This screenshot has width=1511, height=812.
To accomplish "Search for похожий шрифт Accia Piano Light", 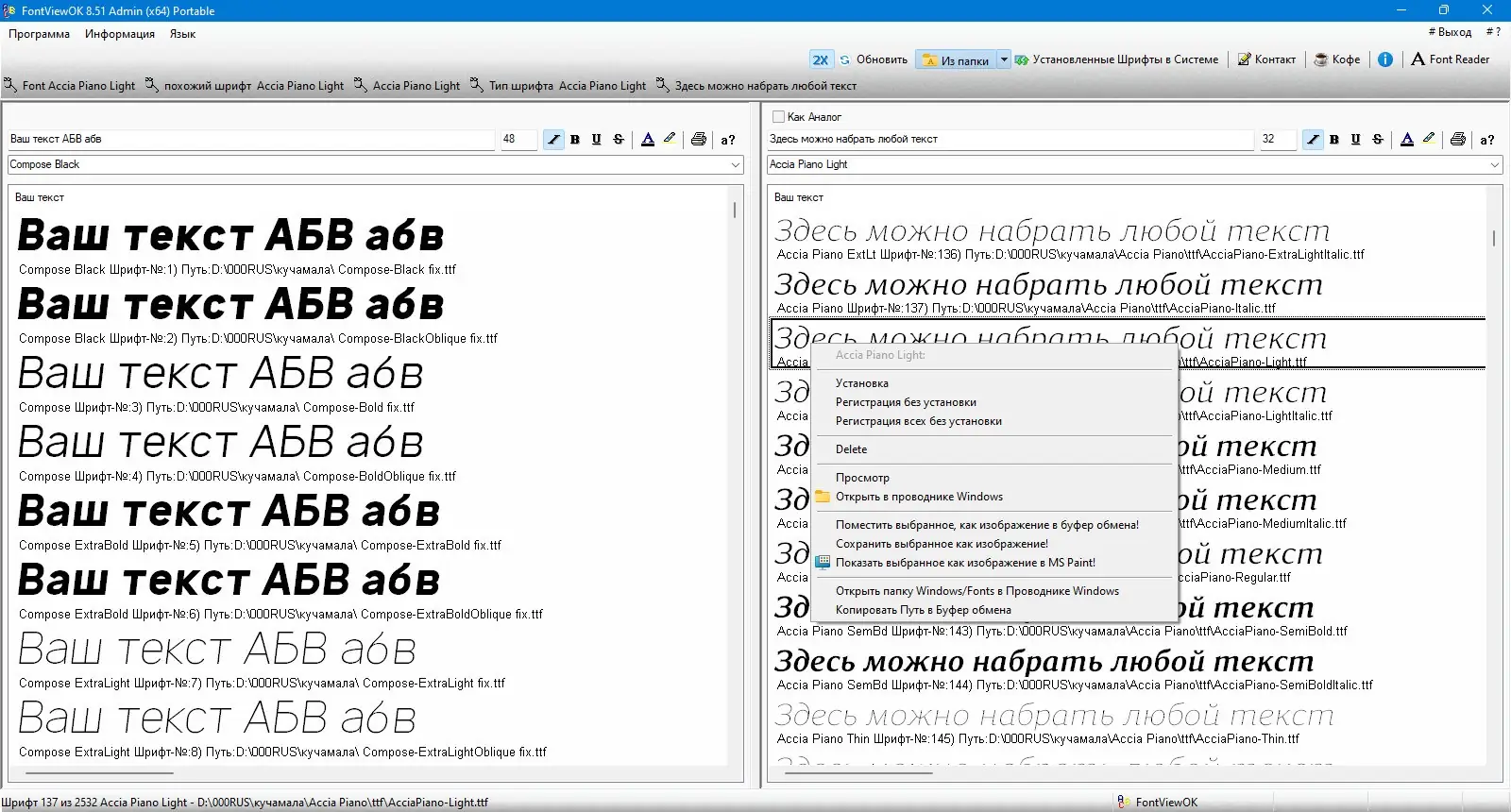I will (x=245, y=86).
